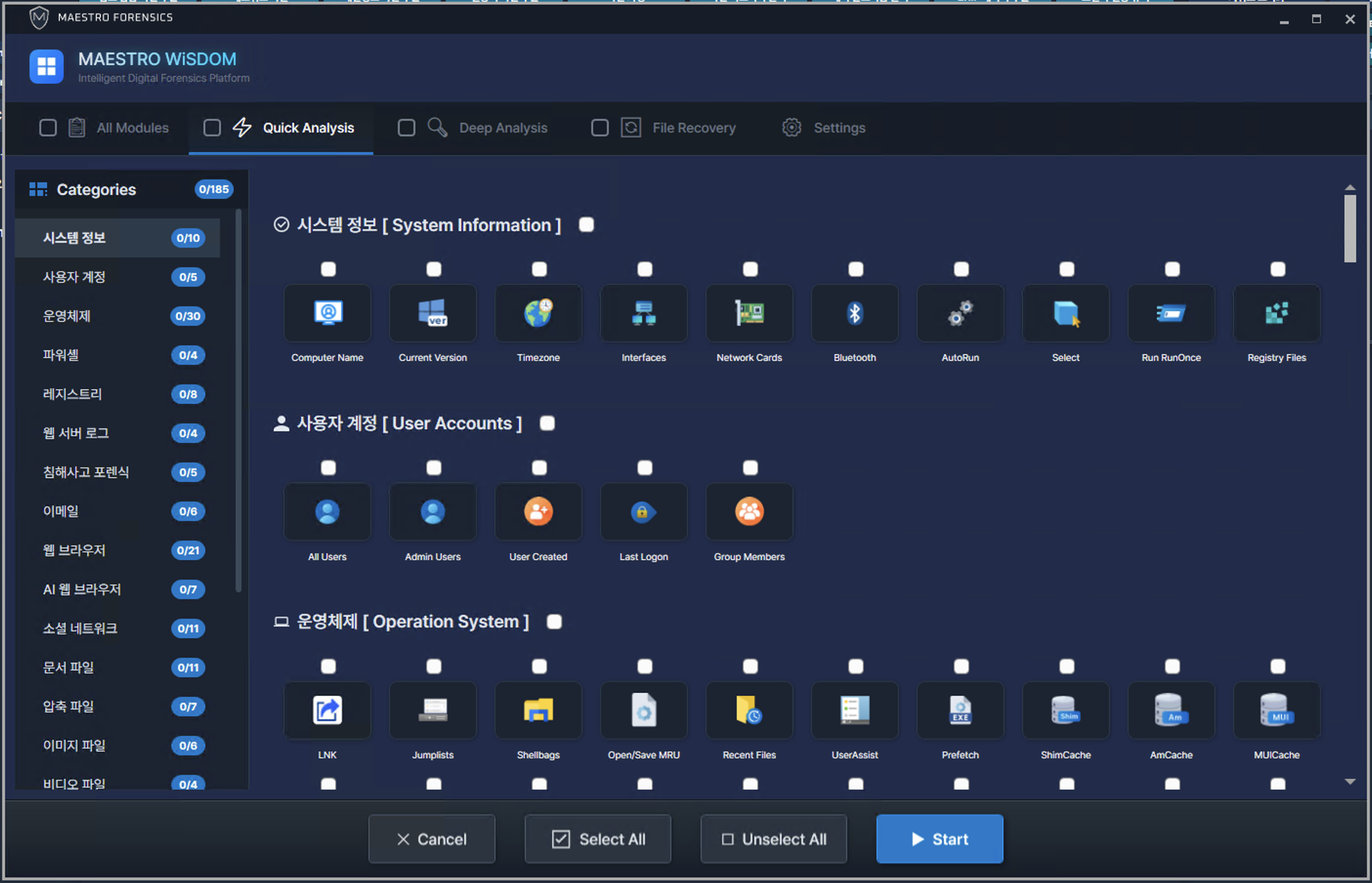Select the Prefetch EXE icon
1372x883 pixels.
click(x=960, y=710)
